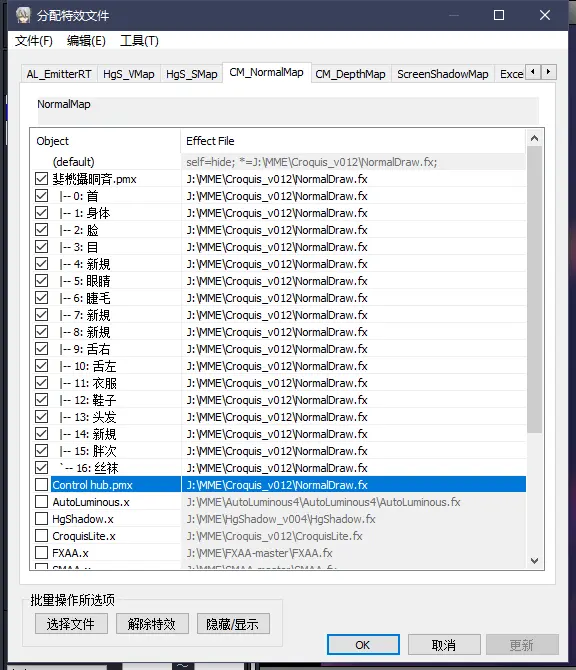Uncheck the '12: 鞋子' checkbox
The height and width of the screenshot is (670, 576).
(41, 400)
